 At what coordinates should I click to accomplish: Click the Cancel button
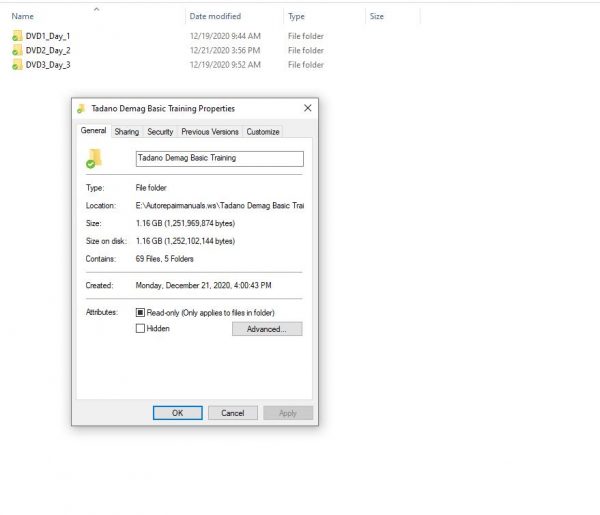[233, 413]
